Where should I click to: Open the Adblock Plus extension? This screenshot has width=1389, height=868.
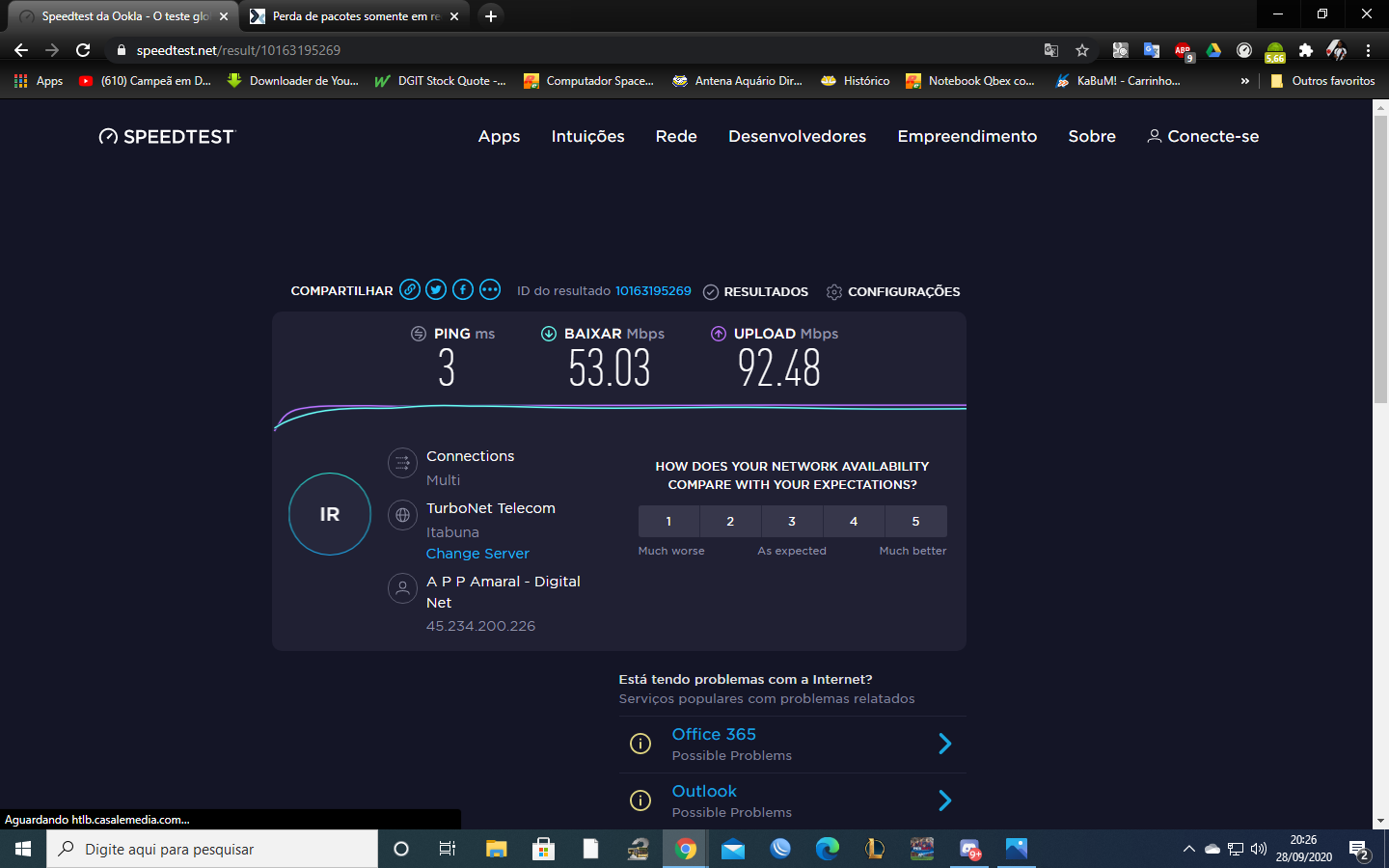point(1183,50)
